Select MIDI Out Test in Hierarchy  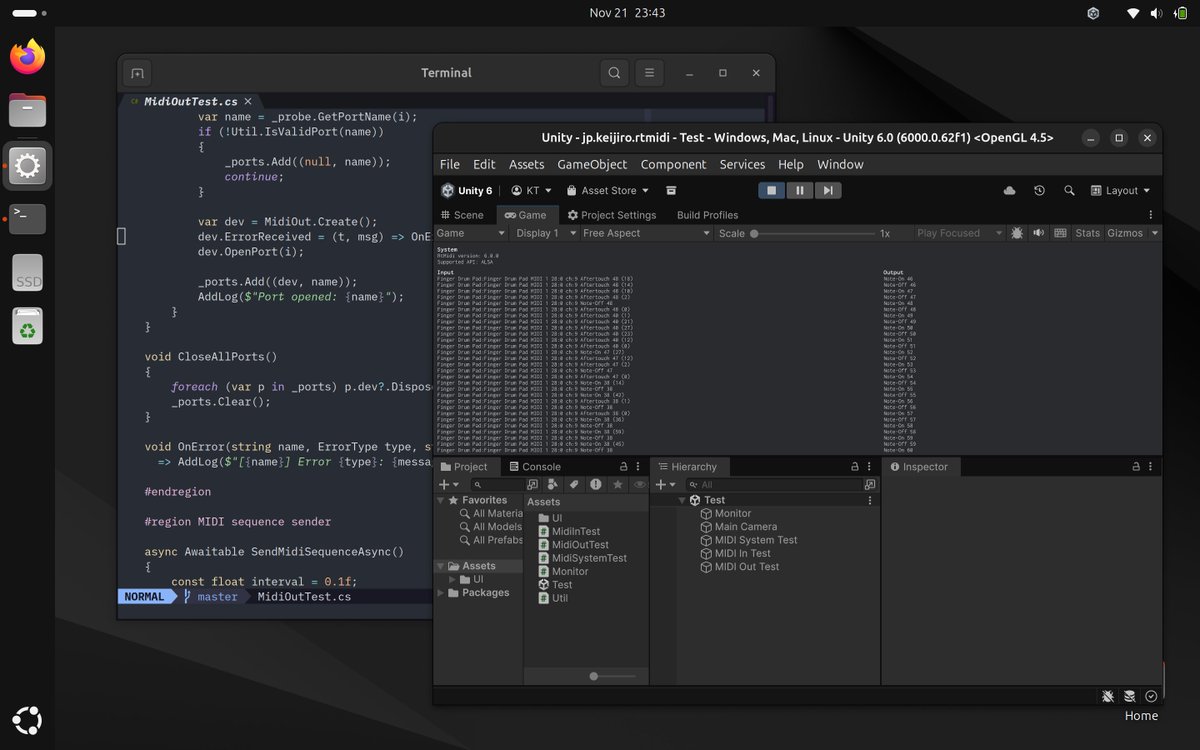pyautogui.click(x=746, y=566)
